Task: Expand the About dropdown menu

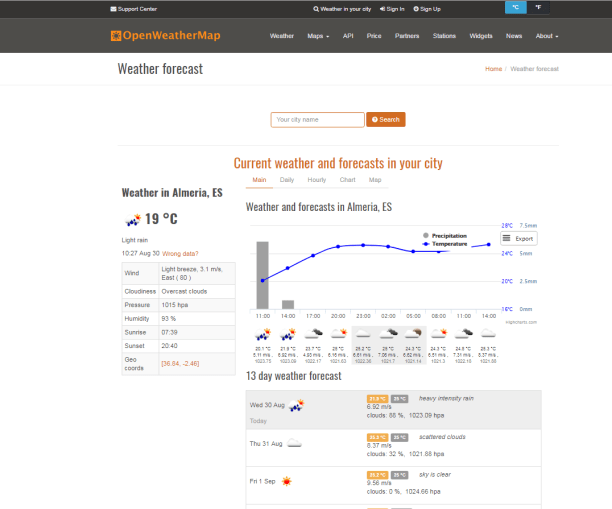Action: pyautogui.click(x=546, y=36)
